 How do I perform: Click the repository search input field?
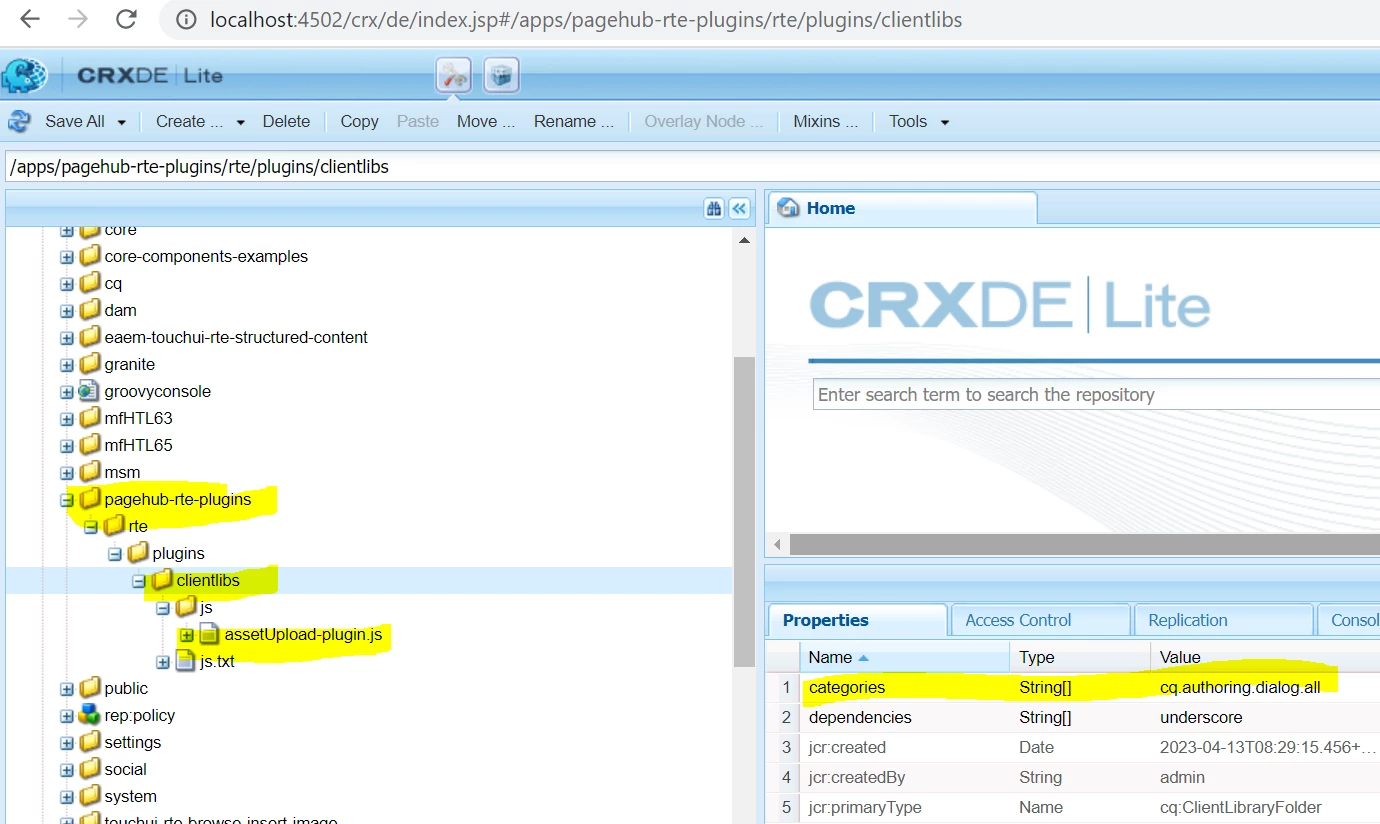[x=1096, y=394]
